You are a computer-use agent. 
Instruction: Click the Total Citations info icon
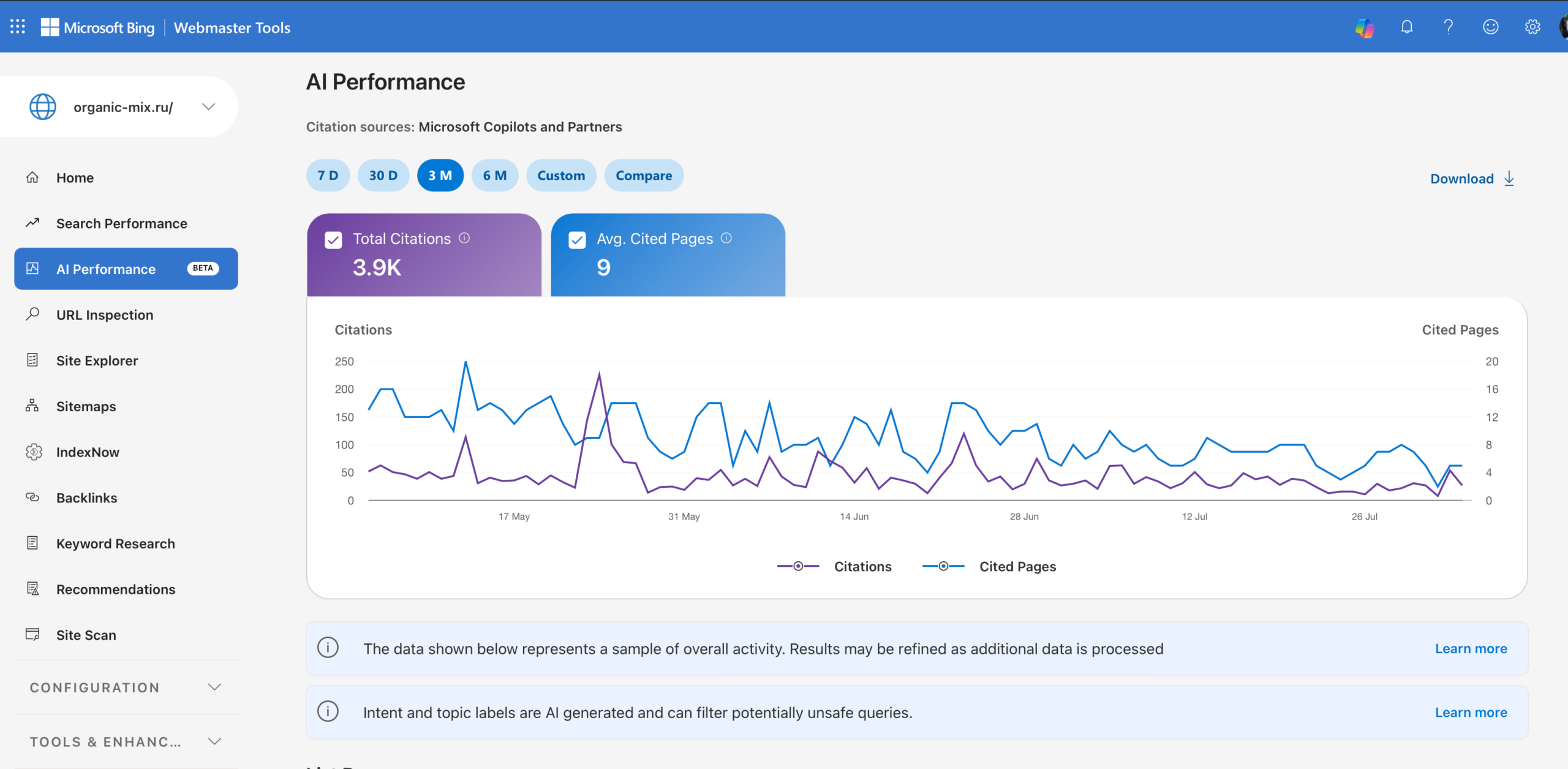coord(464,238)
